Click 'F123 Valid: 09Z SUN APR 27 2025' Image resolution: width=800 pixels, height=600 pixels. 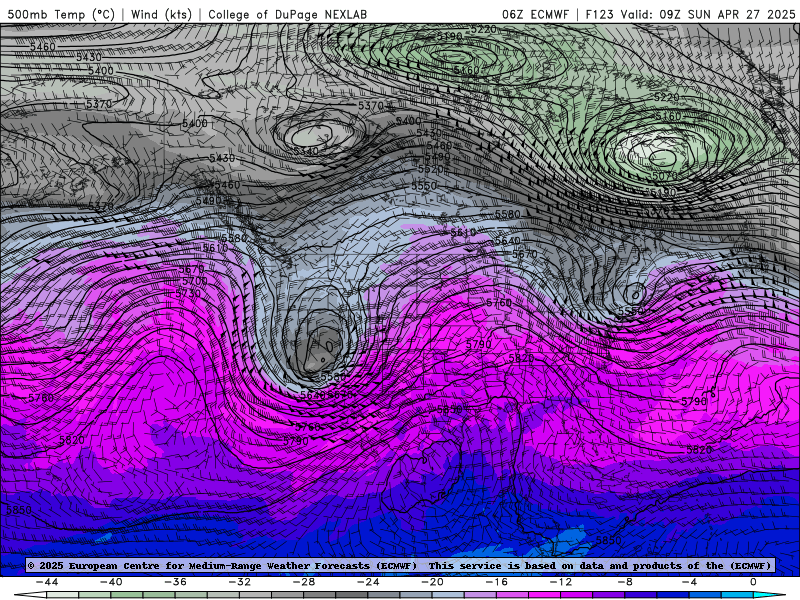(690, 14)
